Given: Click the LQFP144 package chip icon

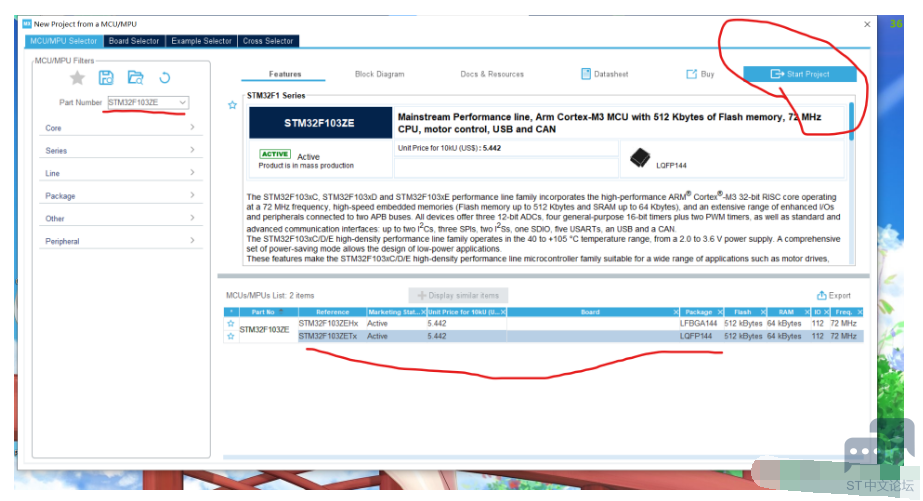Looking at the screenshot, I should point(640,158).
